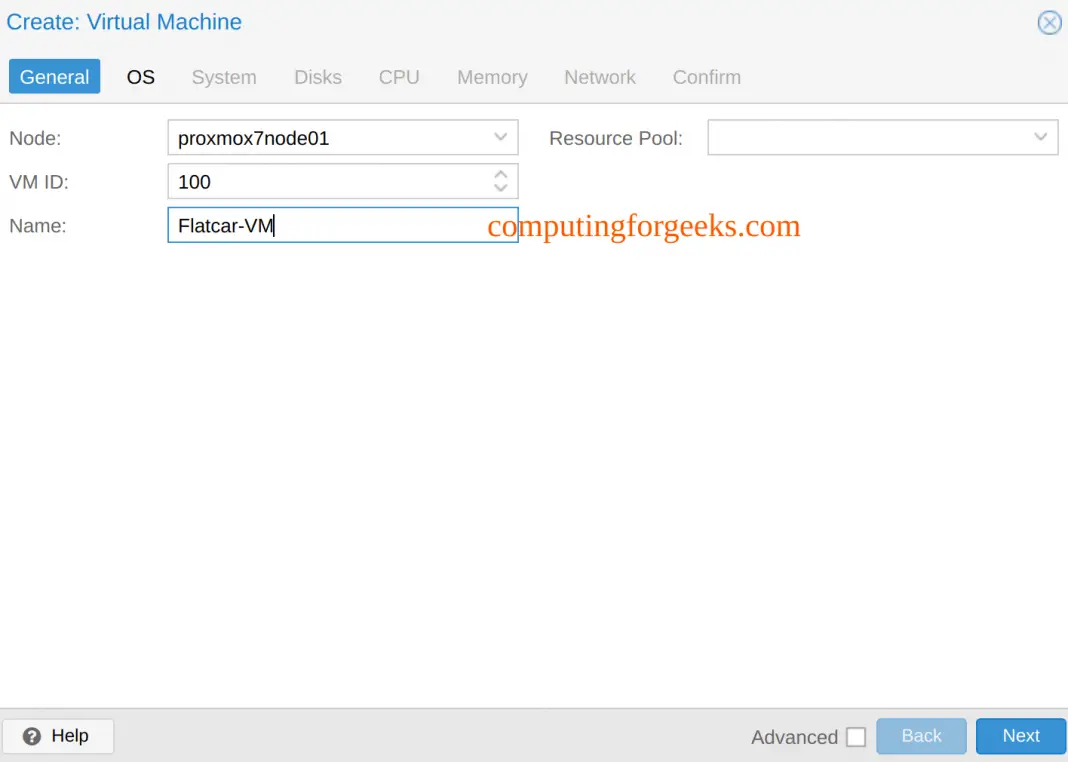Click the question mark help icon
This screenshot has width=1068, height=762.
click(x=31, y=735)
